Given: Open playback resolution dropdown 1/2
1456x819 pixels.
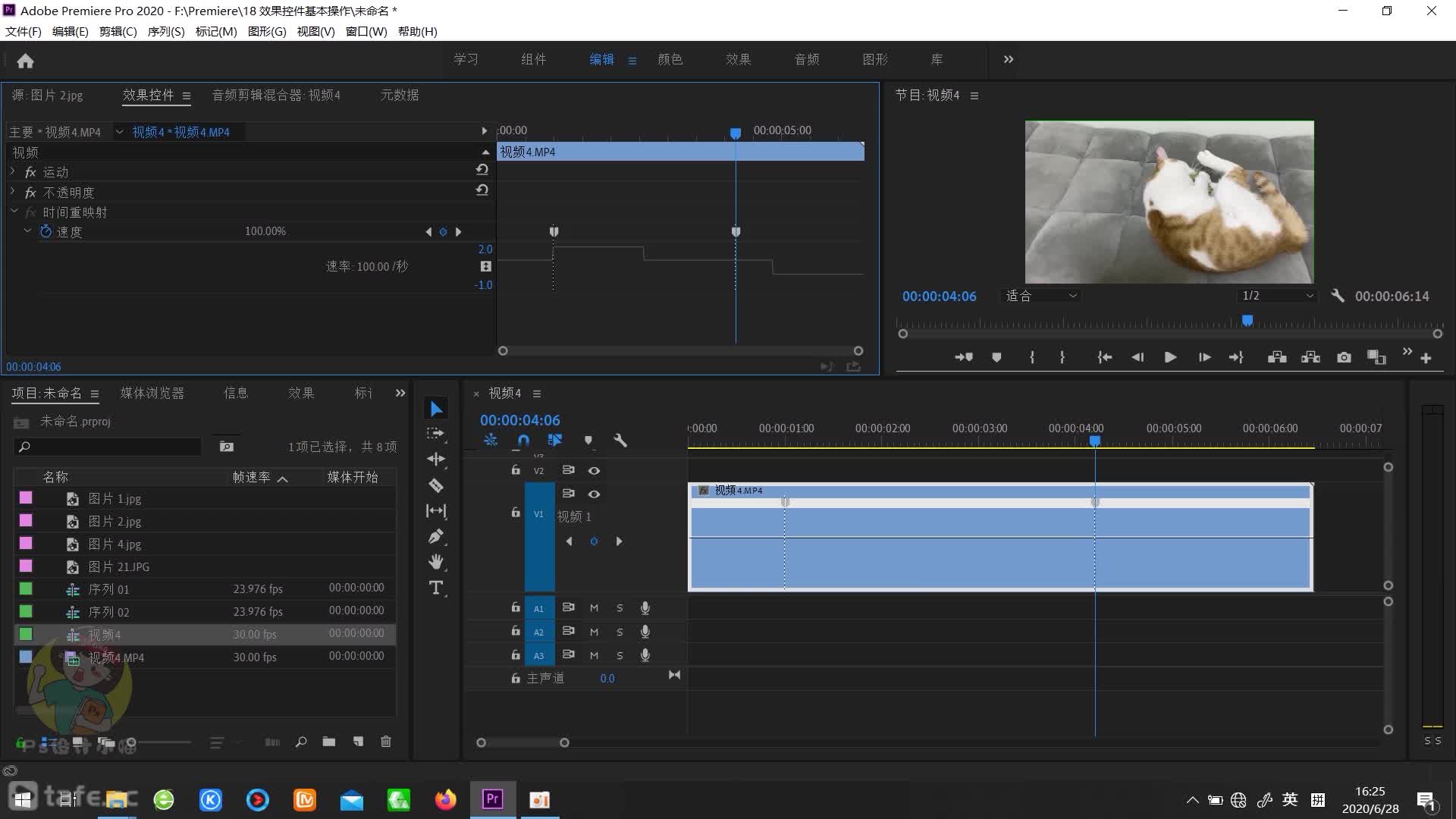Looking at the screenshot, I should (x=1278, y=296).
